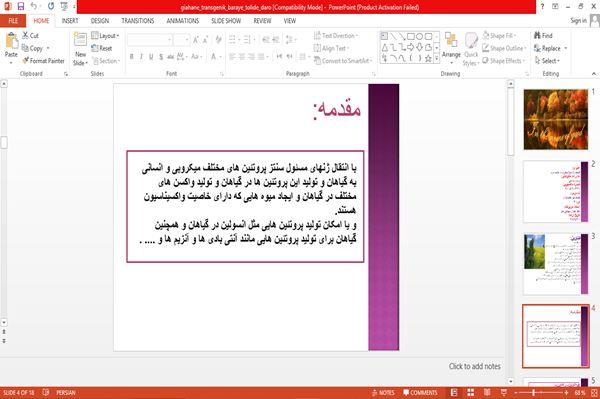Save the presentation from quick access toolbar

point(21,6)
